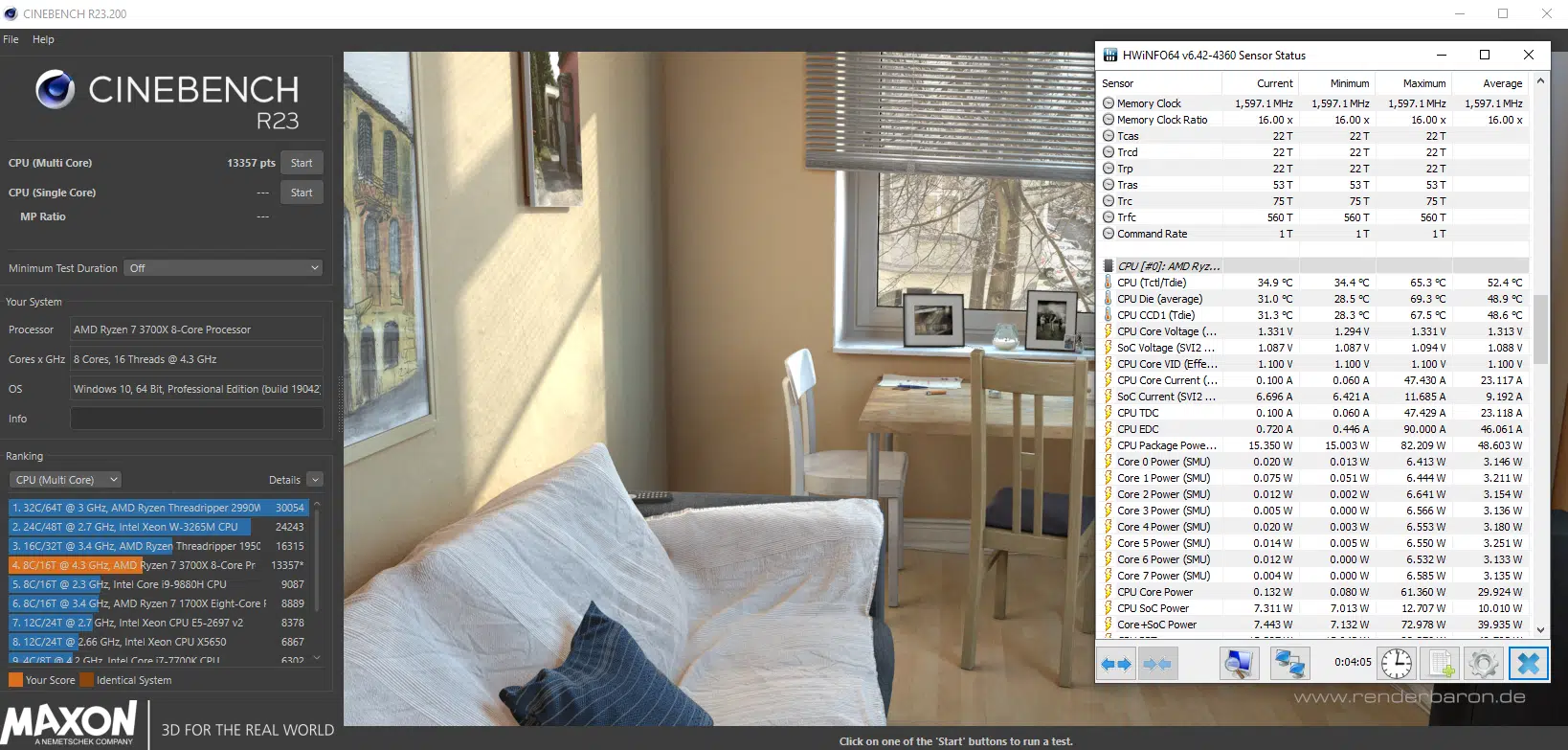This screenshot has height=750, width=1568.
Task: Click the Core 0 Power lightning icon
Action: point(1109,462)
